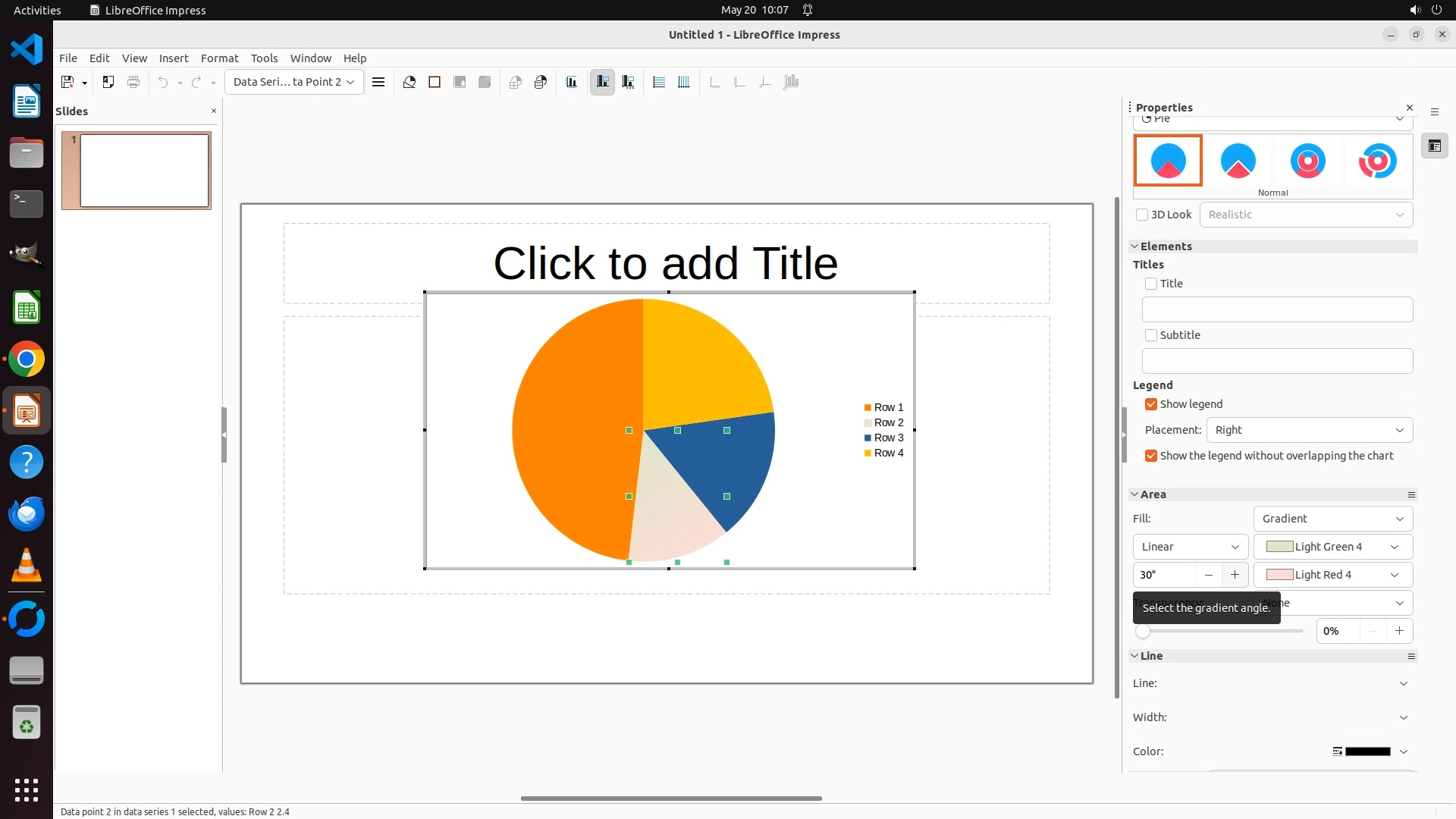Screen dimensions: 1456x819
Task: Click the transparency slider handle
Action: [x=1143, y=631]
